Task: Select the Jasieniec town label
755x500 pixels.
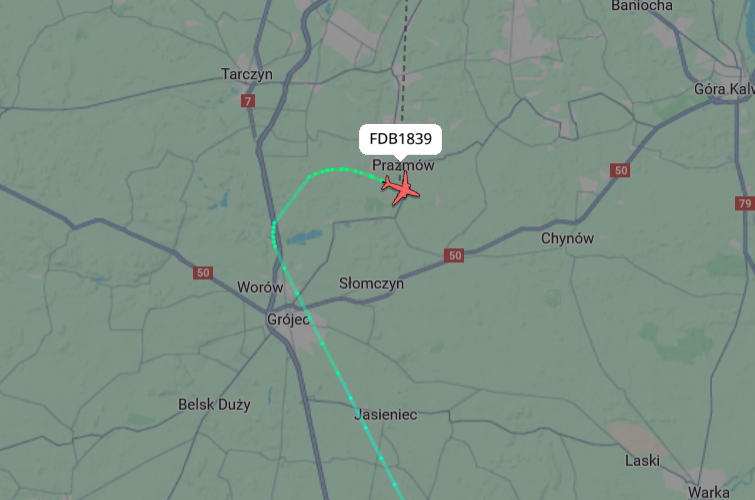Action: tap(386, 415)
